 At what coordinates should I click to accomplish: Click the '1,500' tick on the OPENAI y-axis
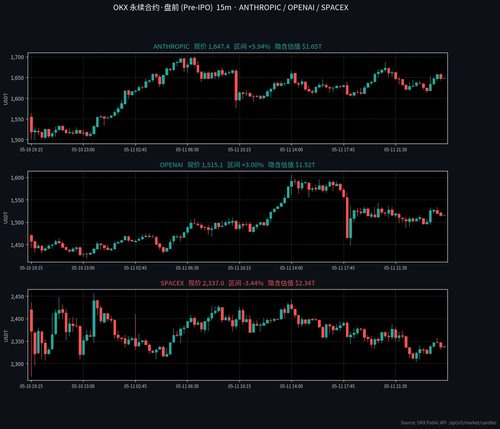(17, 223)
